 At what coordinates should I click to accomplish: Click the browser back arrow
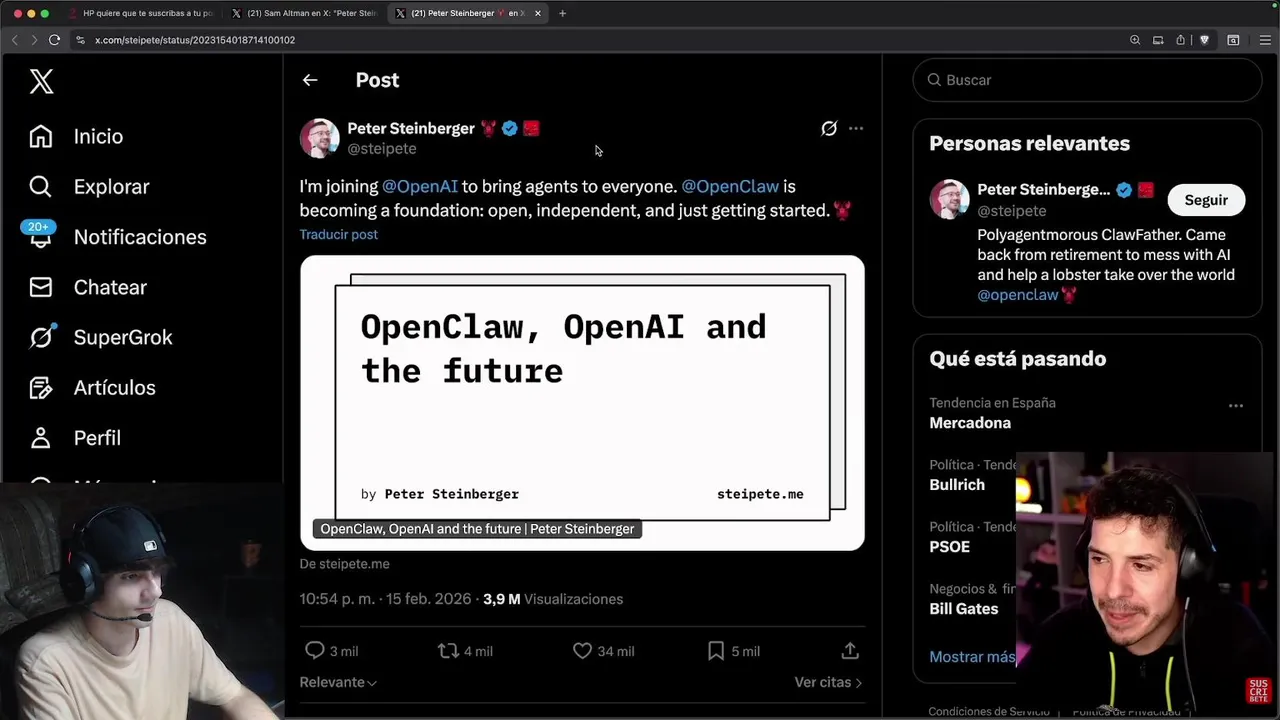tap(14, 40)
